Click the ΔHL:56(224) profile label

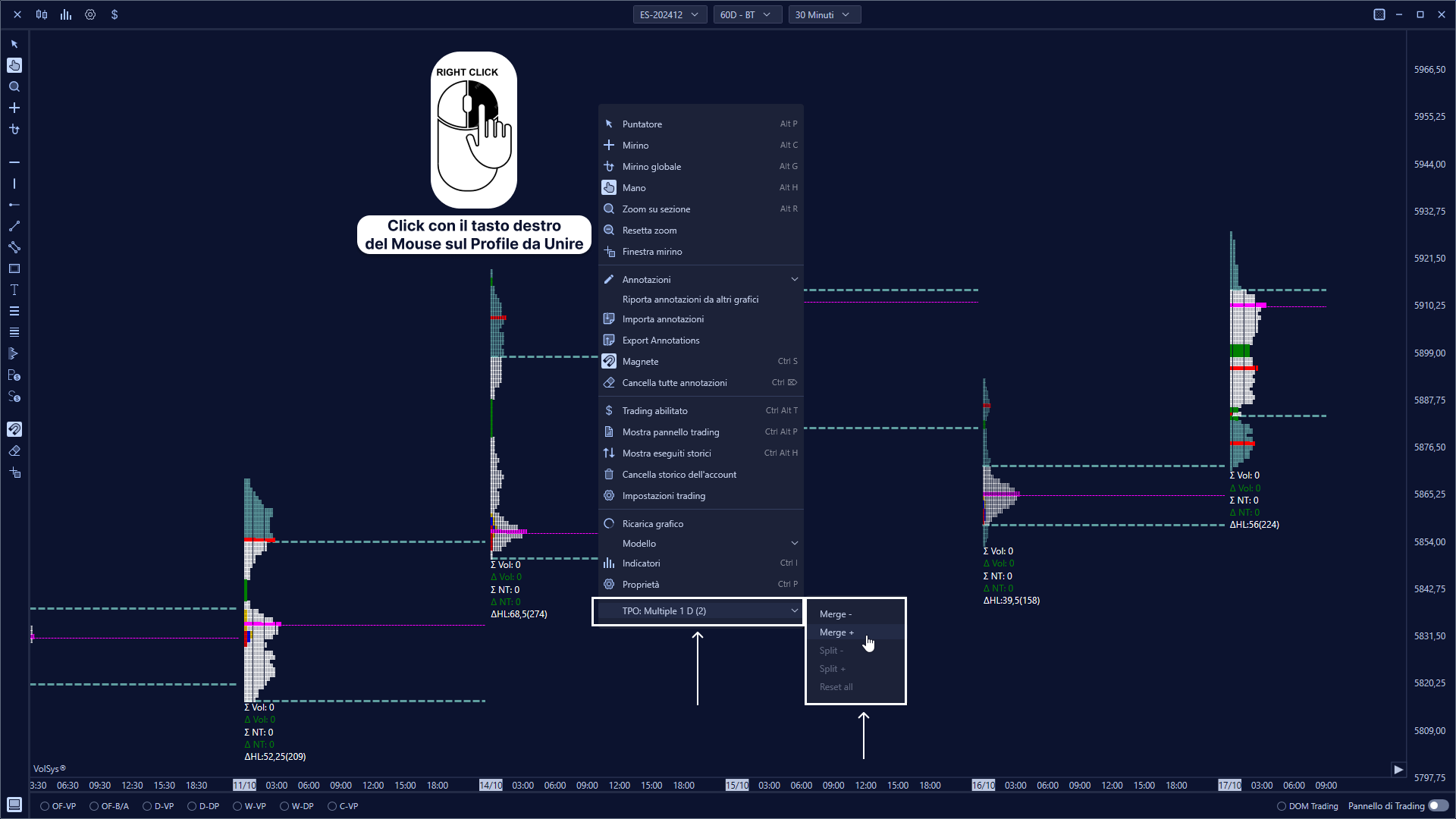(1254, 525)
